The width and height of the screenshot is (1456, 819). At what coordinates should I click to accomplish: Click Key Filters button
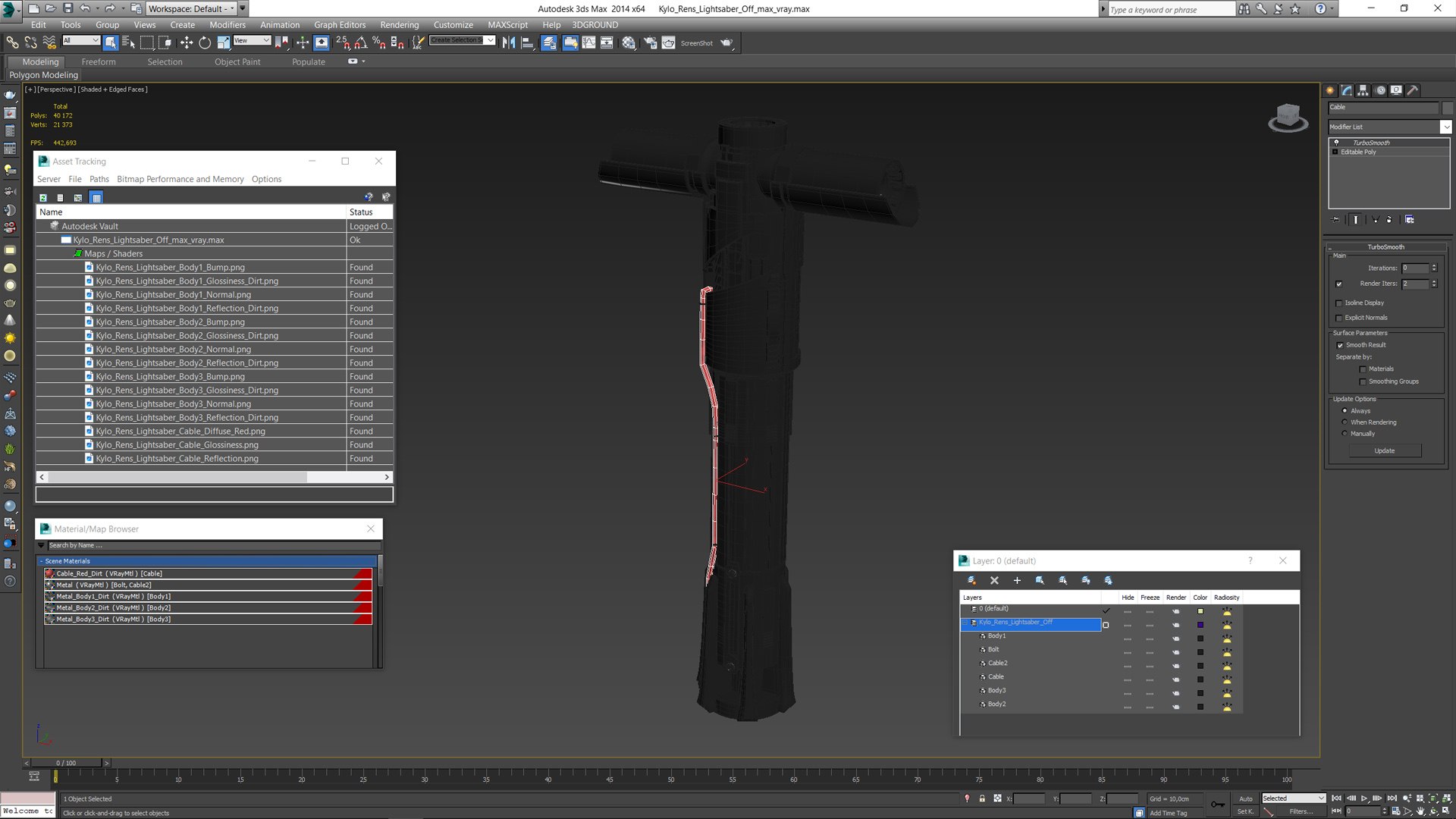pyautogui.click(x=1301, y=811)
